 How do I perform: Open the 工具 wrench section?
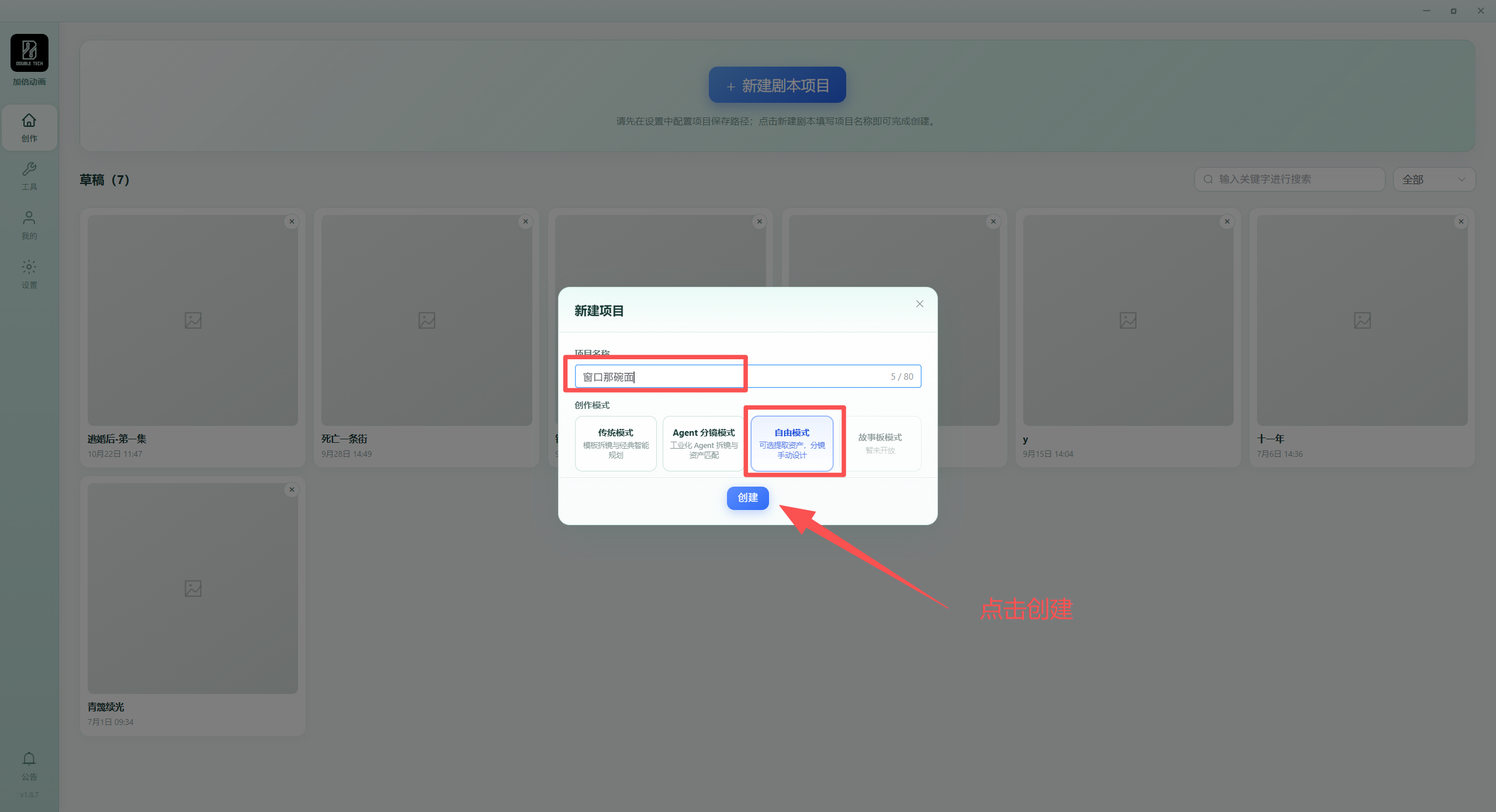[29, 176]
